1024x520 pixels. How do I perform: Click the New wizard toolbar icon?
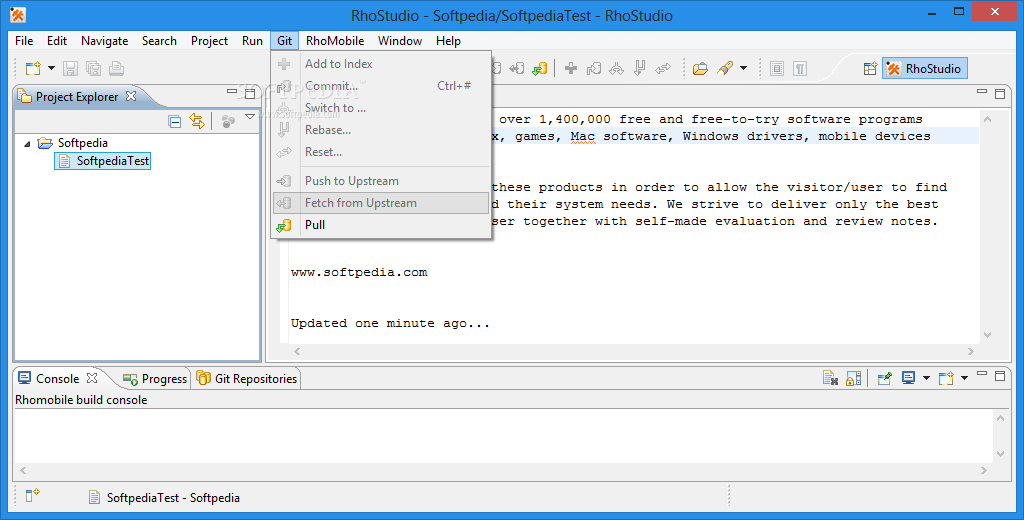(33, 68)
